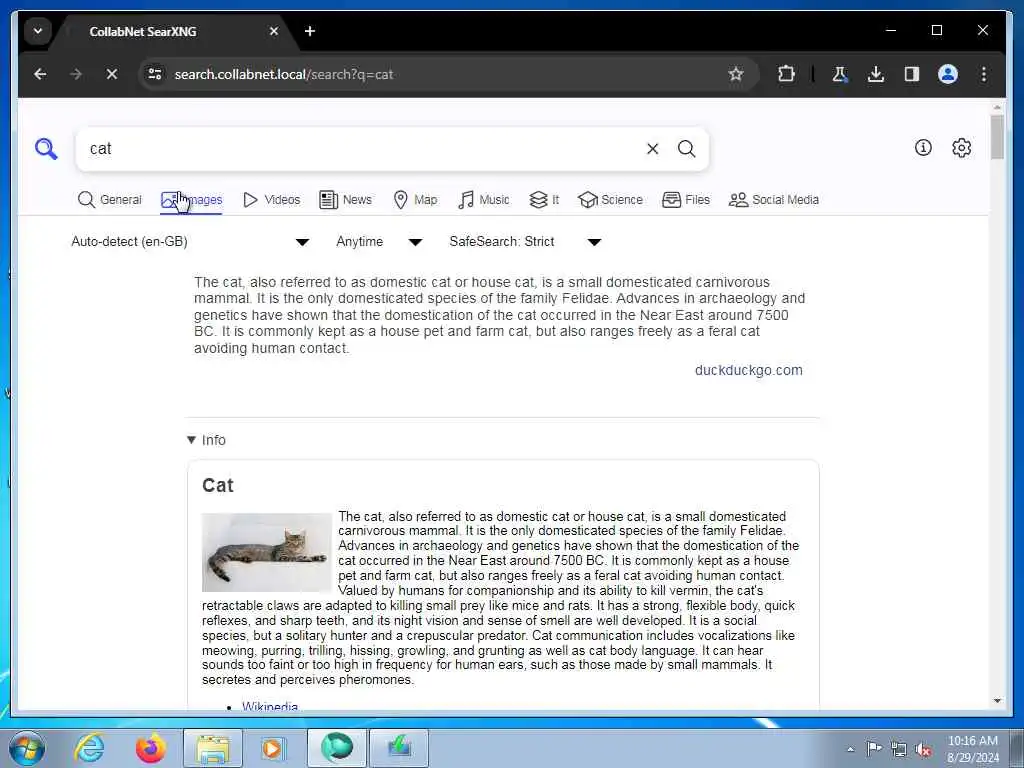Switch to the Files category
The image size is (1024, 768).
(x=686, y=200)
